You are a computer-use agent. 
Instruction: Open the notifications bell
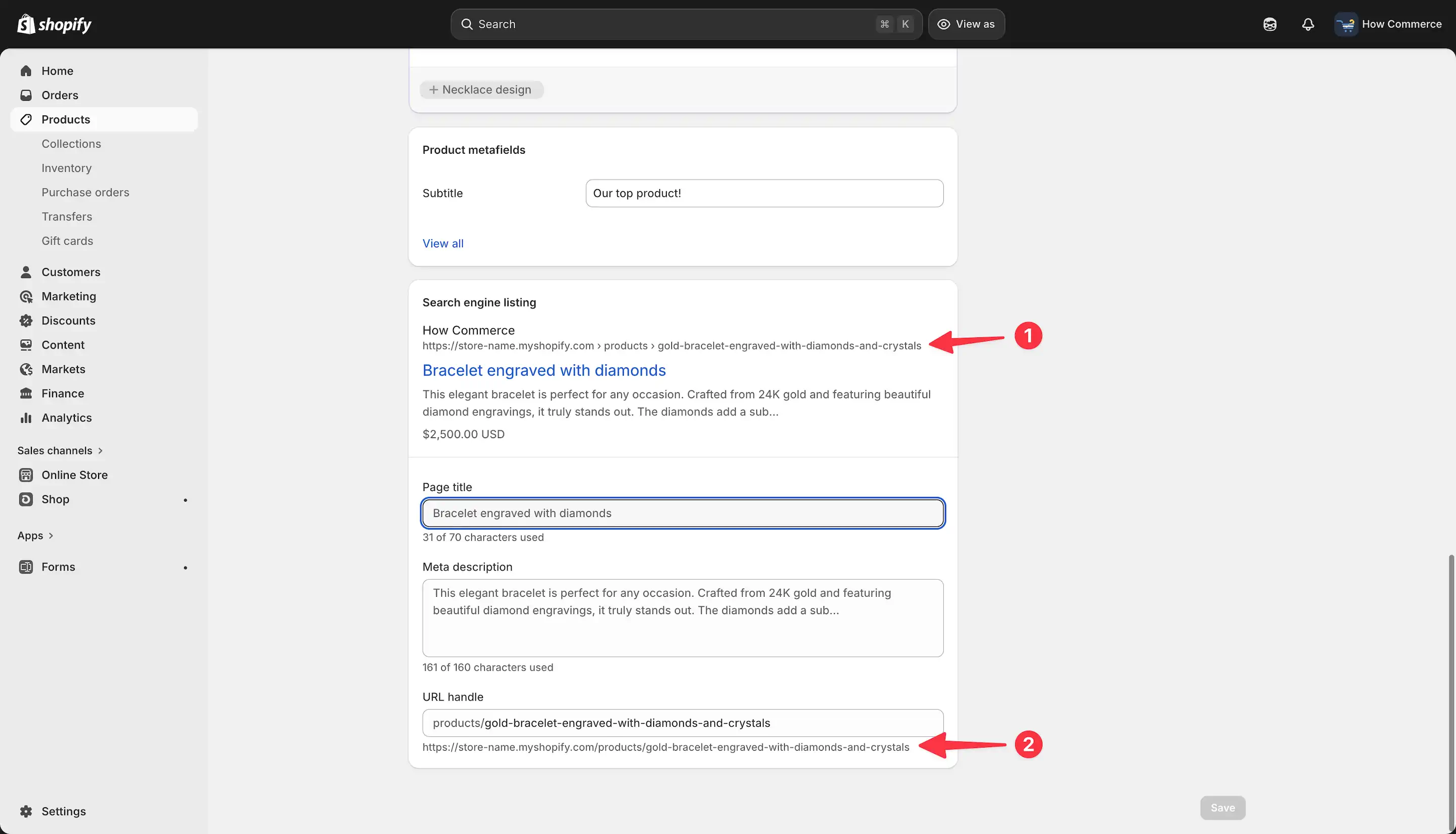click(1308, 24)
